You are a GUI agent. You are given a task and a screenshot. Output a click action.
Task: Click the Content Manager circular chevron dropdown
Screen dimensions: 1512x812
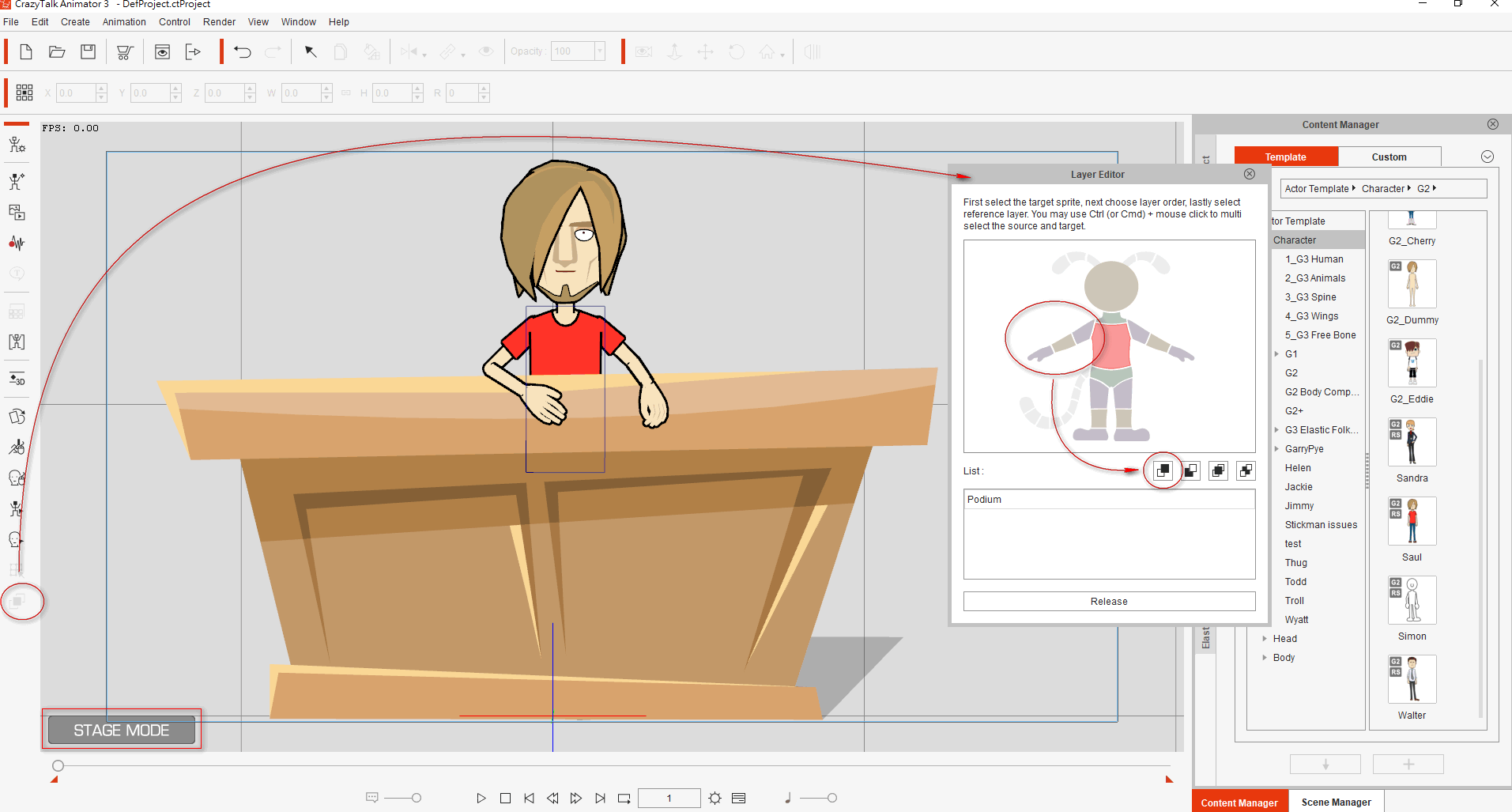[x=1487, y=157]
